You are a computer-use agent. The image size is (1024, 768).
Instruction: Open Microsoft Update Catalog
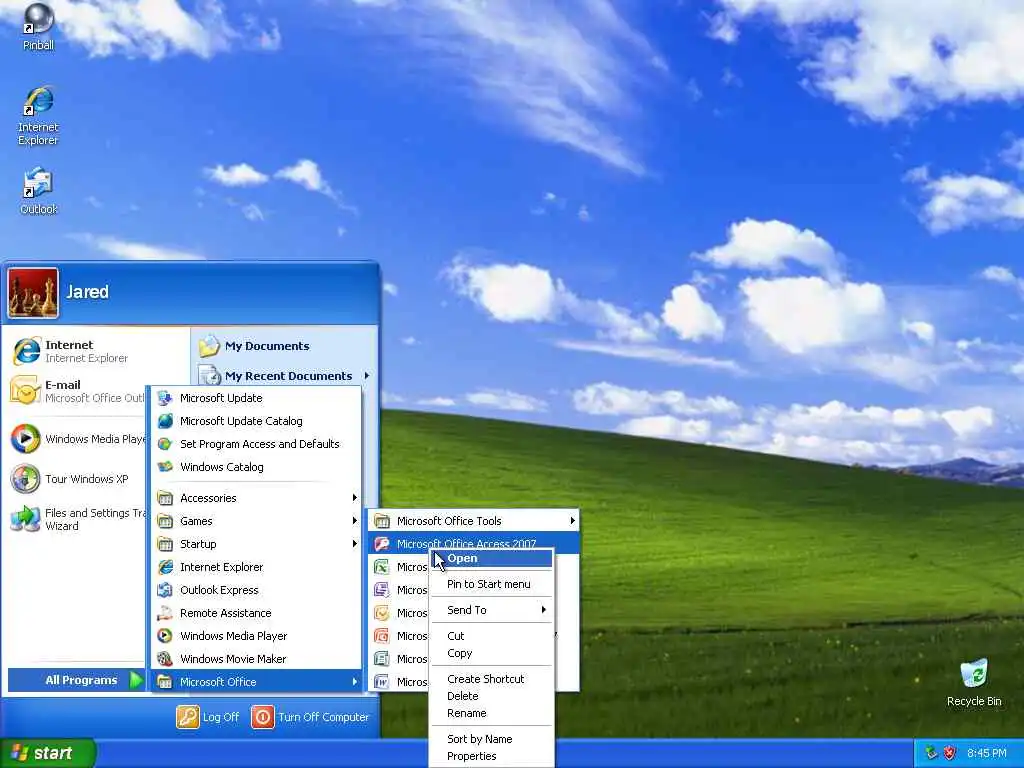click(256, 421)
